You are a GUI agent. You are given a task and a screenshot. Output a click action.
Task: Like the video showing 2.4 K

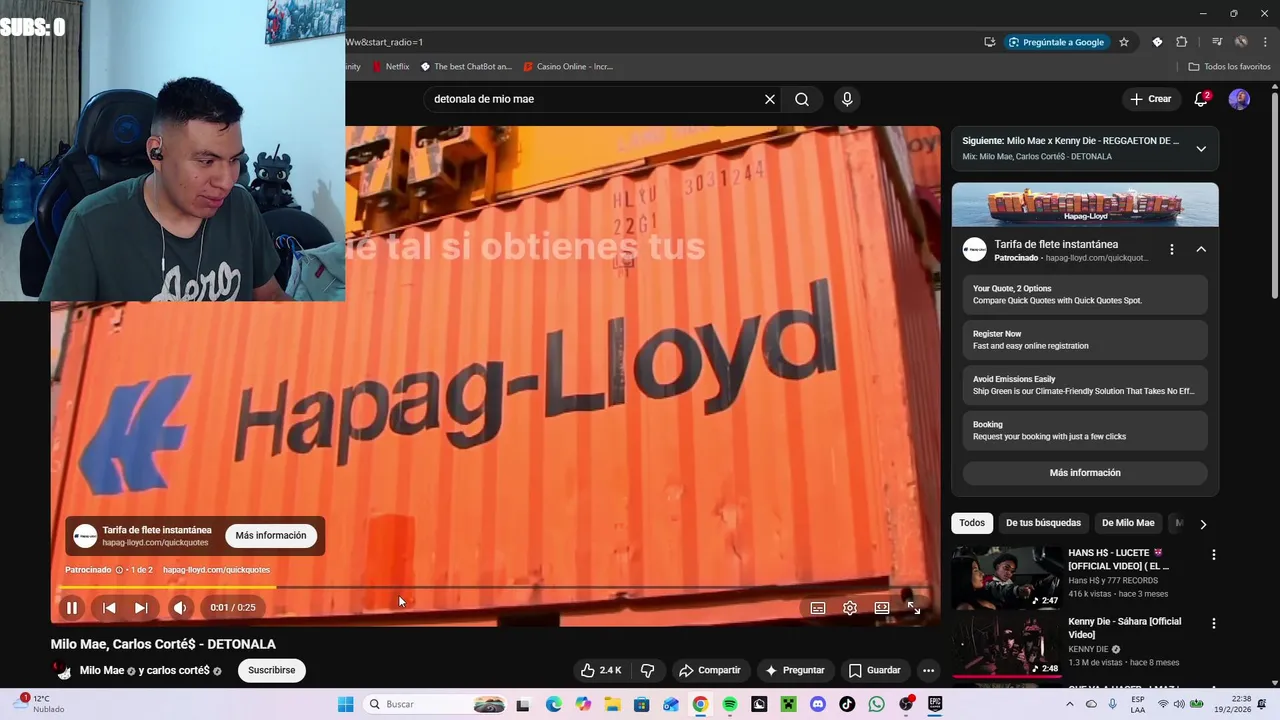[x=601, y=670]
